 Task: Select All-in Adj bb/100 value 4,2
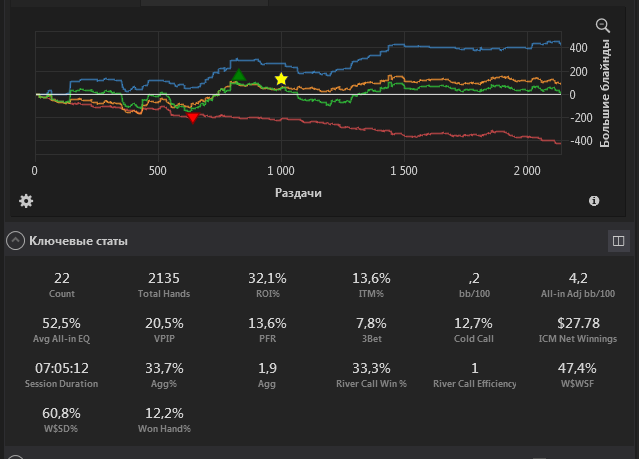pyautogui.click(x=578, y=278)
